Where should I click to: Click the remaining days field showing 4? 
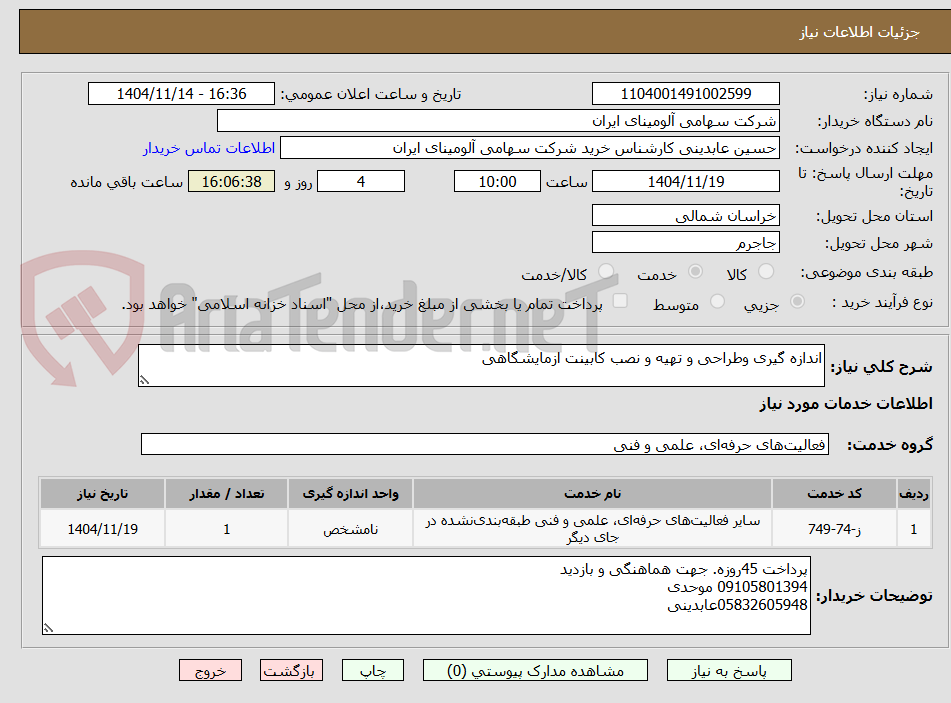click(361, 181)
